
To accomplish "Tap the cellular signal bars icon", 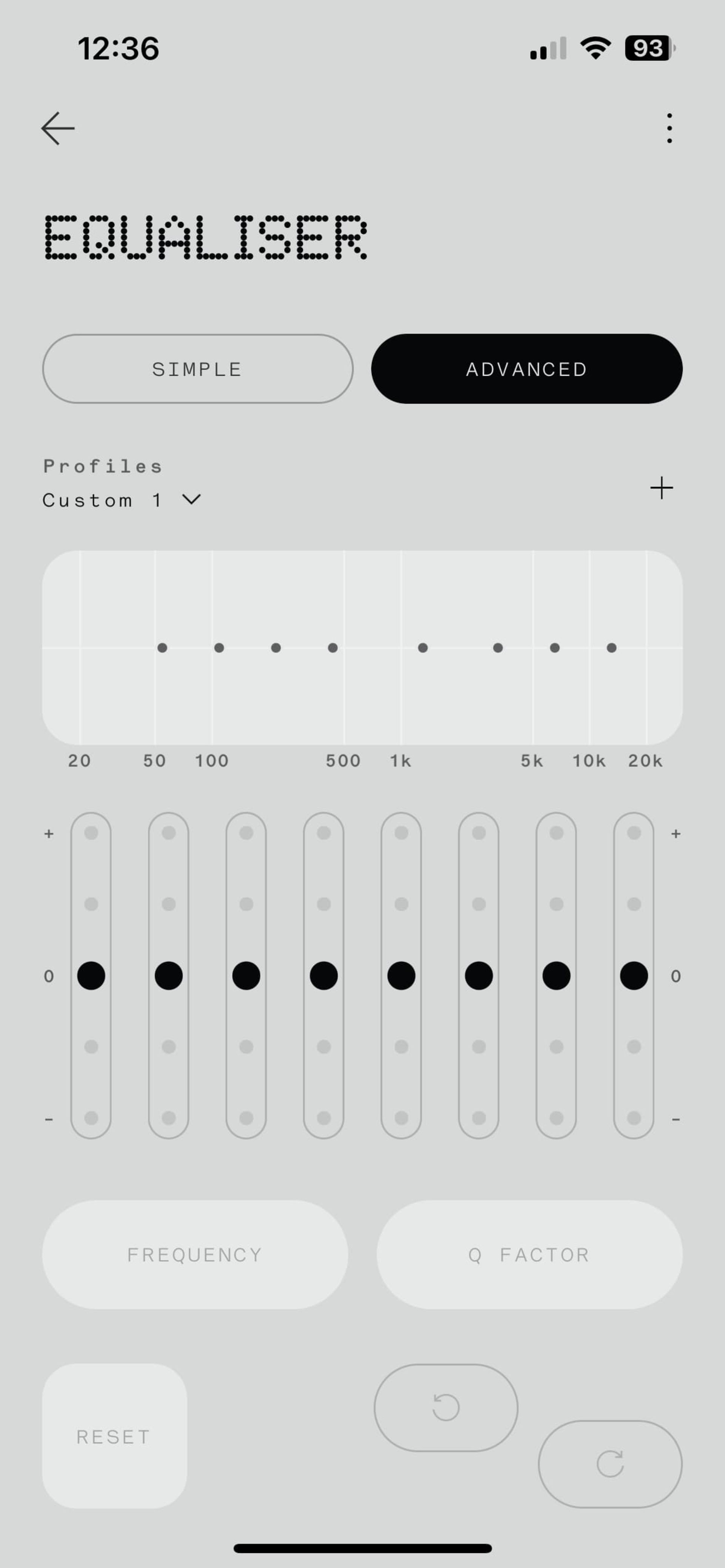I will coord(548,49).
